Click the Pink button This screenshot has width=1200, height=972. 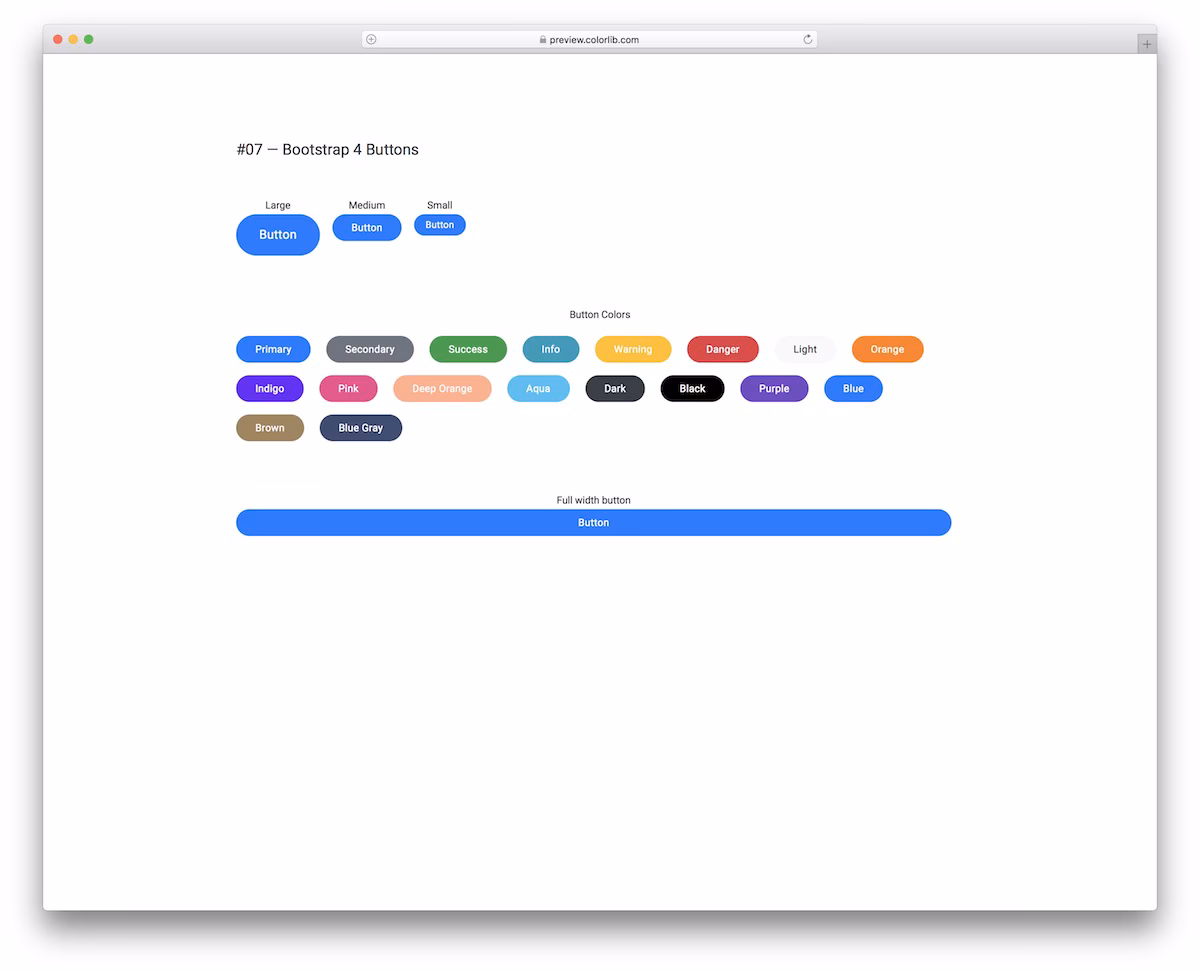point(348,388)
